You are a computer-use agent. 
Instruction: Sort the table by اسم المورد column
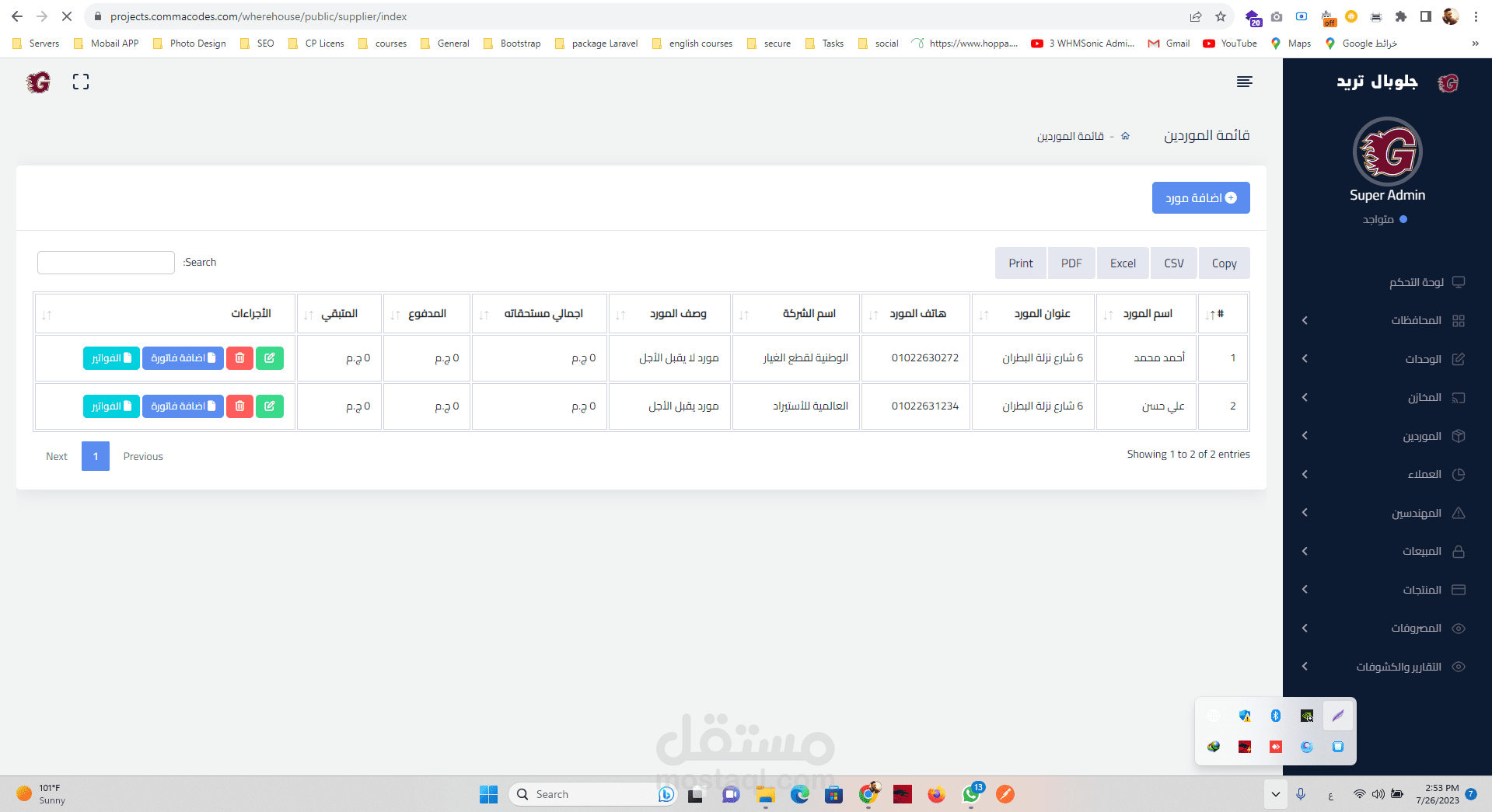pos(1147,314)
